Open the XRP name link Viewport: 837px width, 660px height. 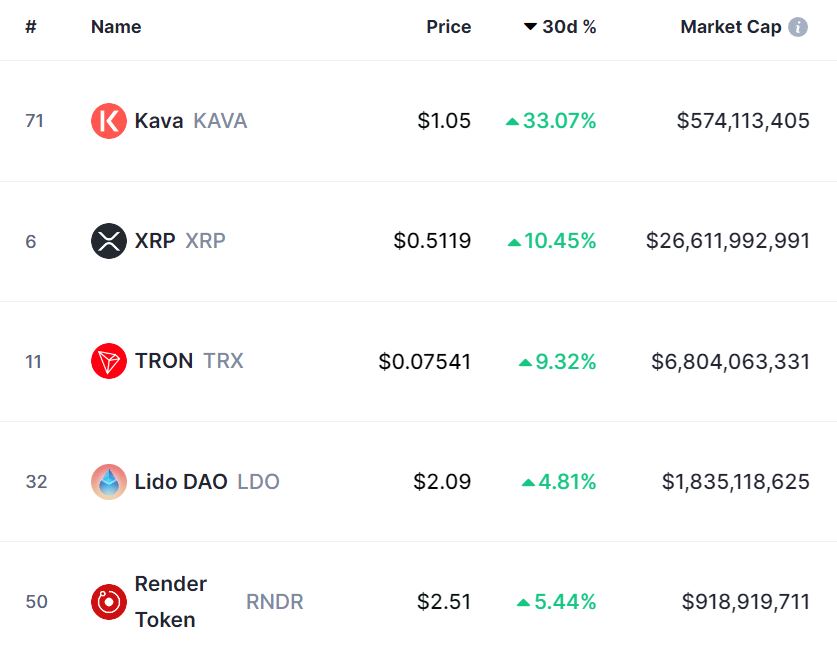coord(155,241)
